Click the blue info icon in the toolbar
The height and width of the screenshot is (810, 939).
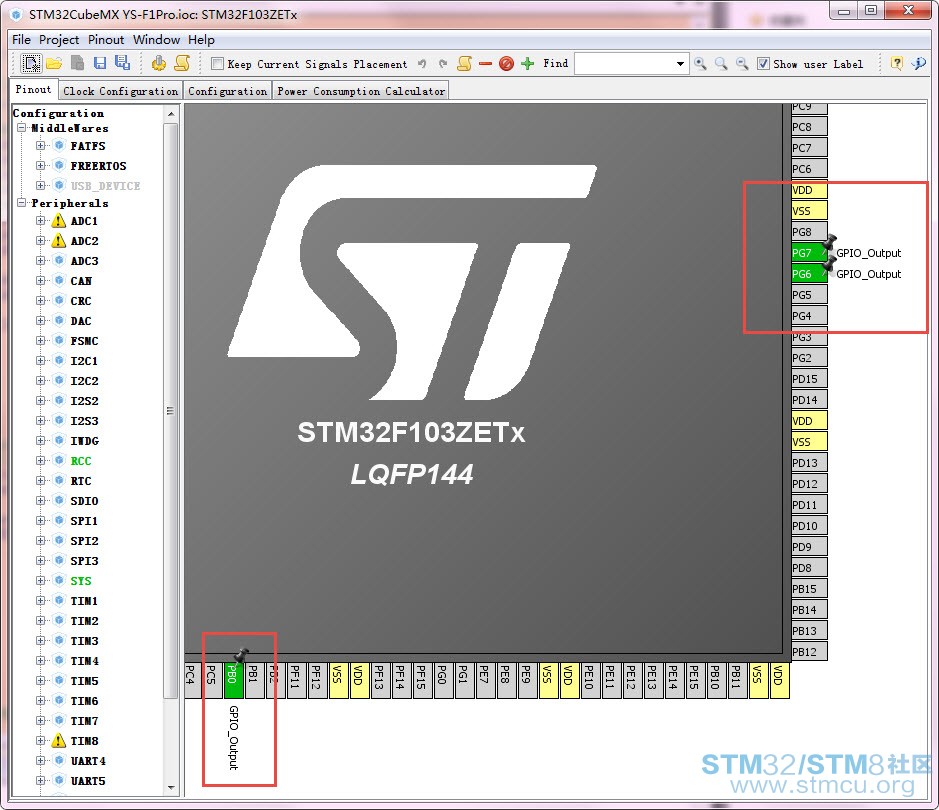[x=919, y=63]
